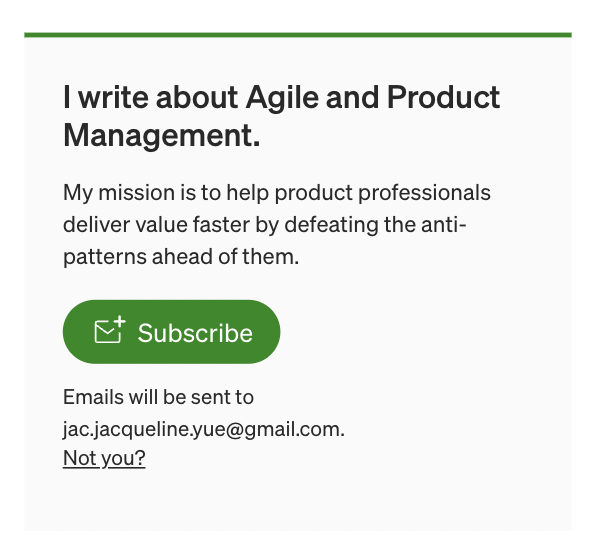
Task: Click the "Emails will be sent to" text
Action: [x=158, y=397]
